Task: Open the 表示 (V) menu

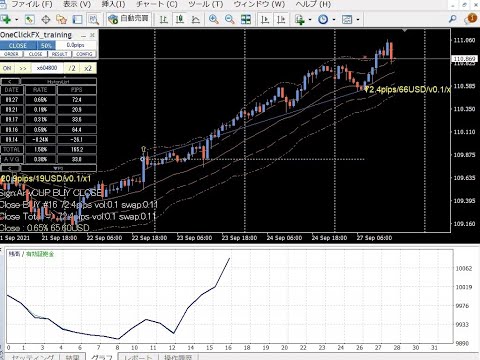Action: 77,4
